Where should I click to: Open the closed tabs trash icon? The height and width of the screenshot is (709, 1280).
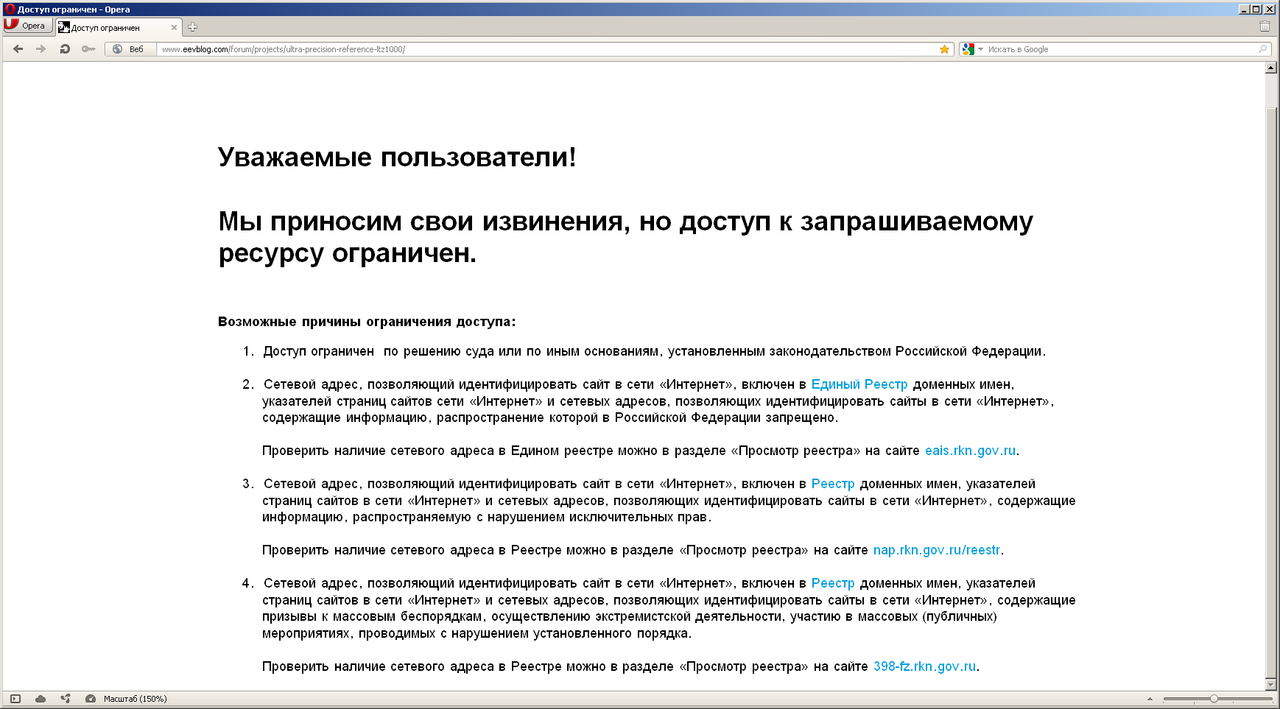[1264, 27]
